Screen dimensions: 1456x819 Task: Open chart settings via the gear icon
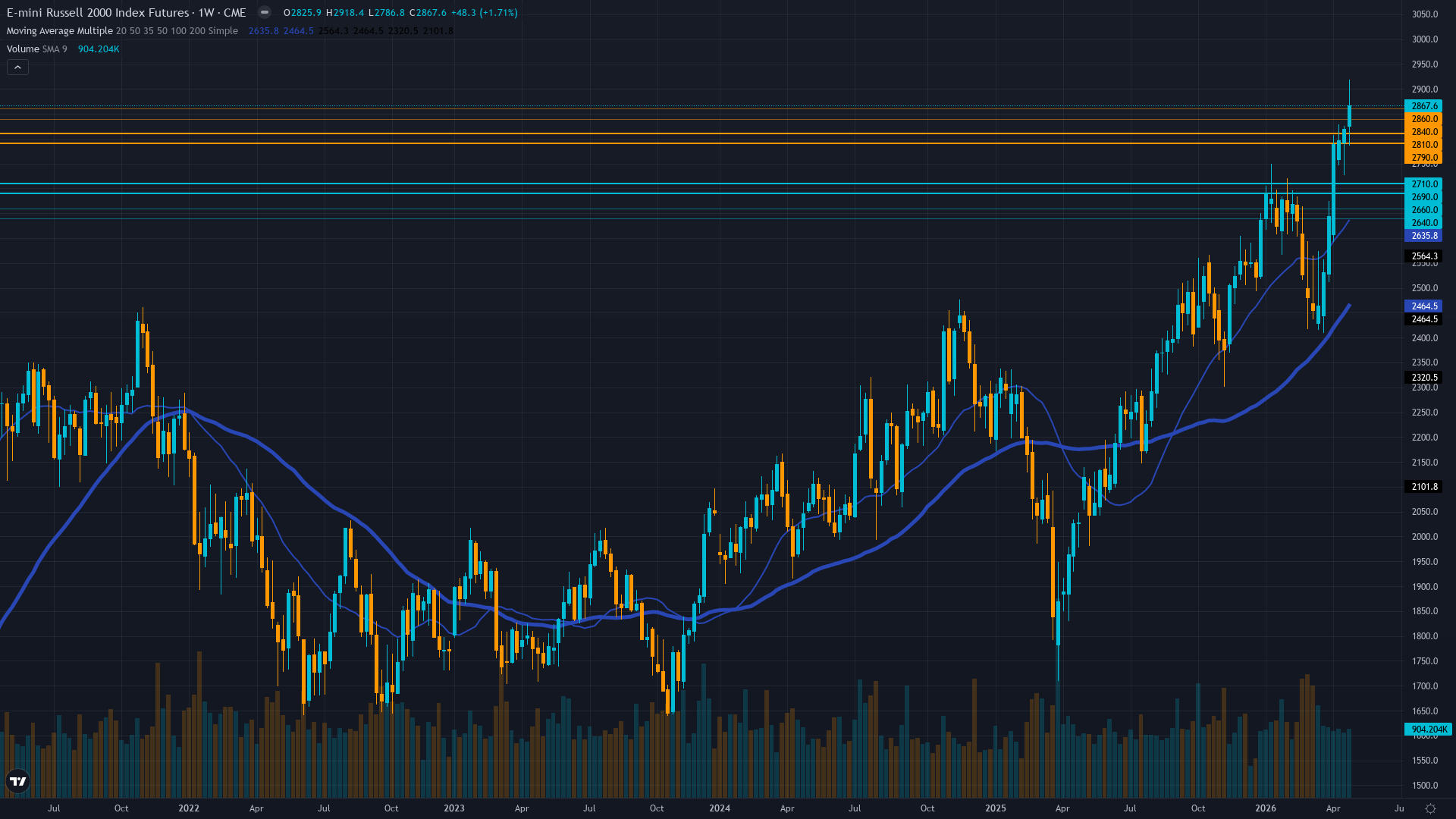pyautogui.click(x=1430, y=808)
